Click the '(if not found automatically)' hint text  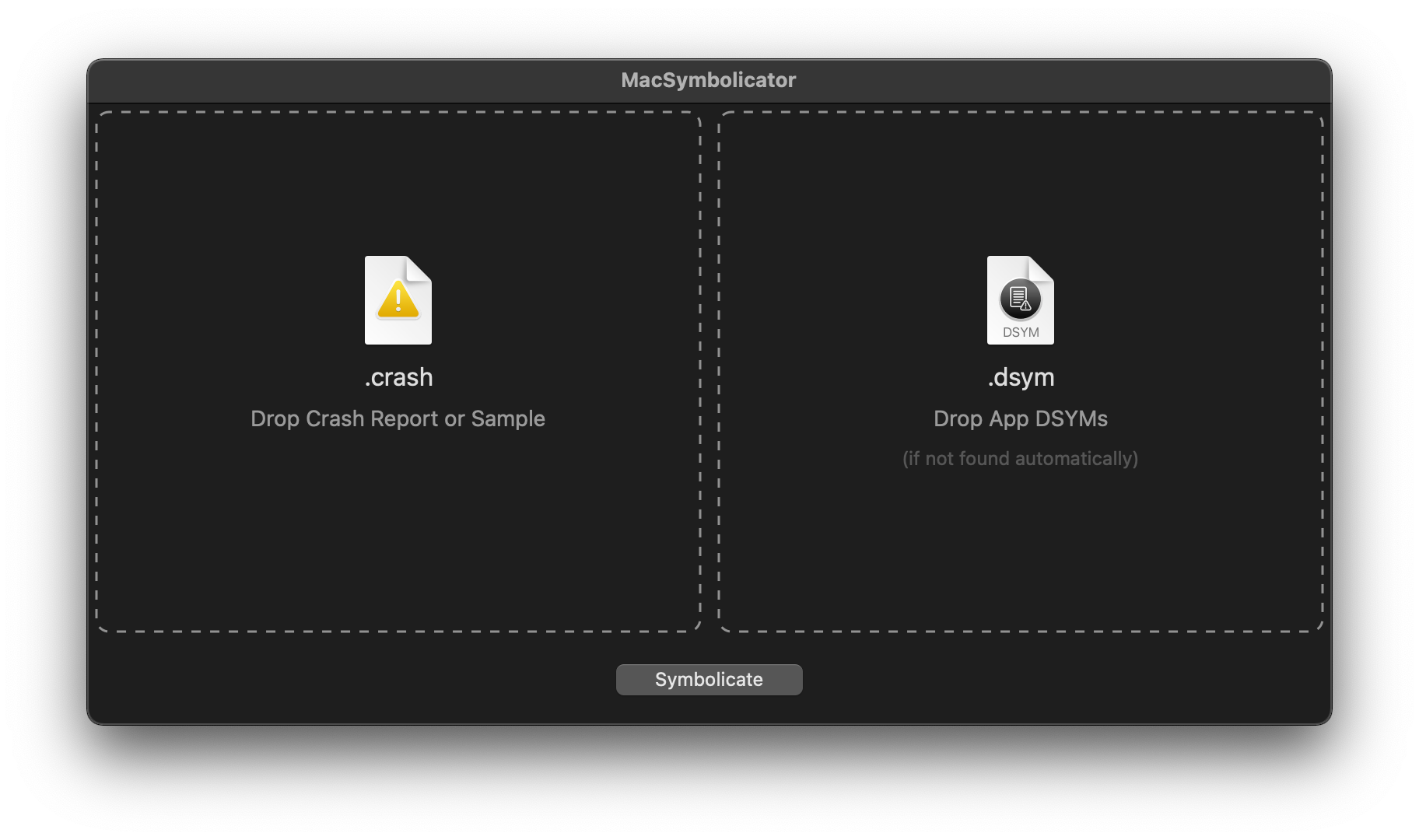1020,459
